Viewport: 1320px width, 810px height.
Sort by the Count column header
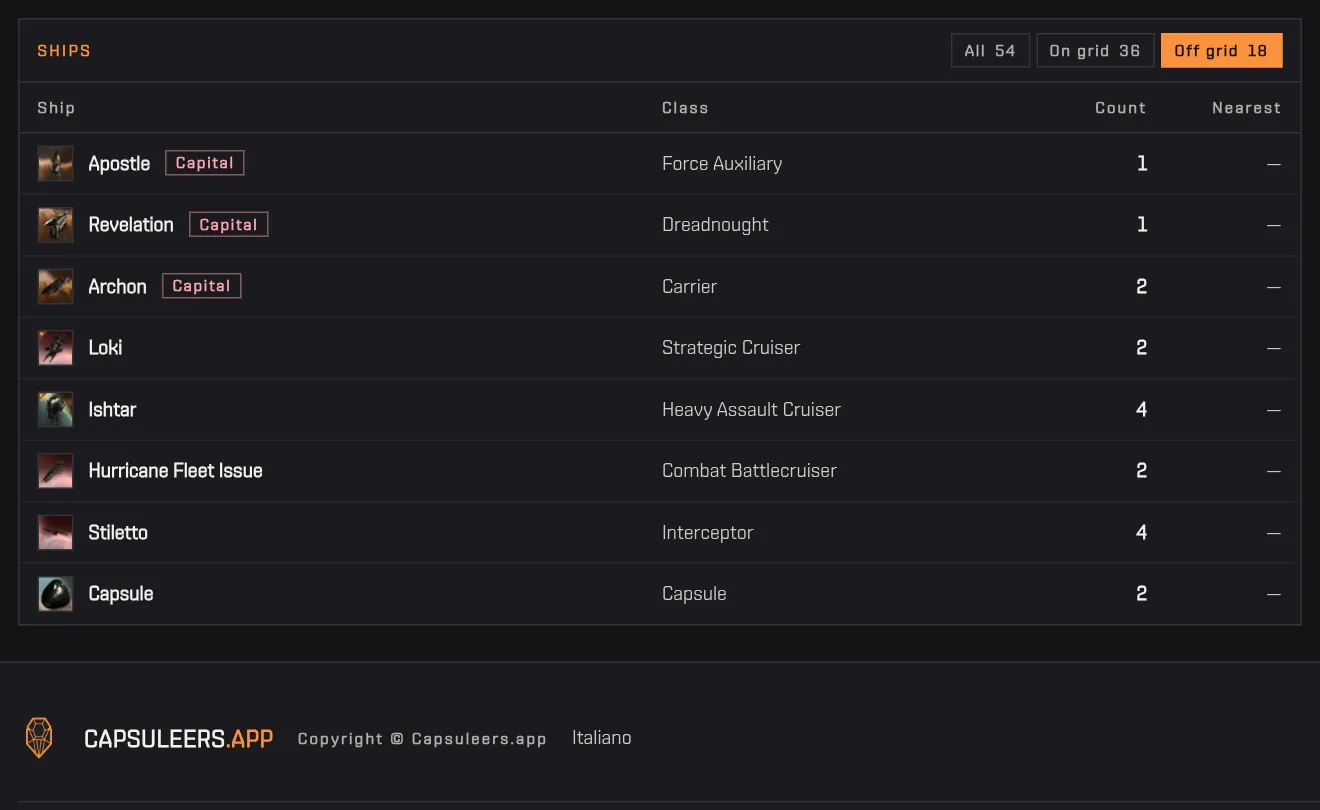click(1120, 108)
